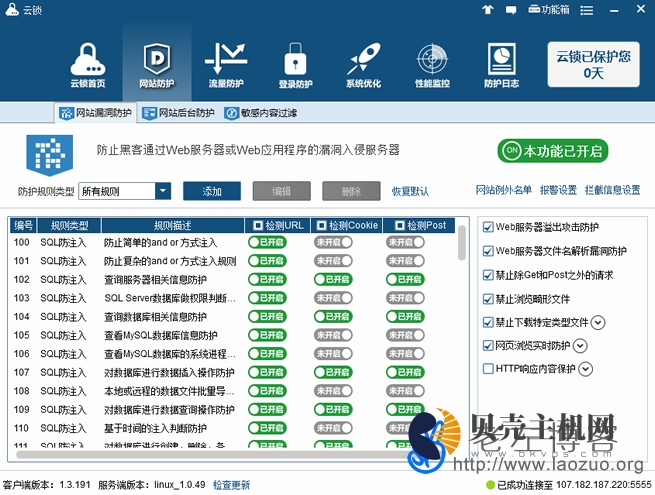Open the 功能箱 toolbox
The width and height of the screenshot is (655, 495).
(x=548, y=9)
